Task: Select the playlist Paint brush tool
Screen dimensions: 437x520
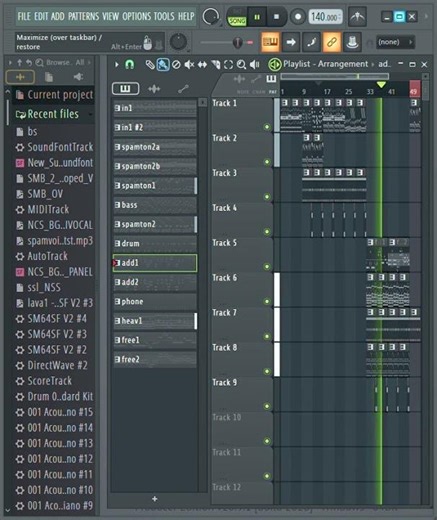Action: (x=163, y=64)
